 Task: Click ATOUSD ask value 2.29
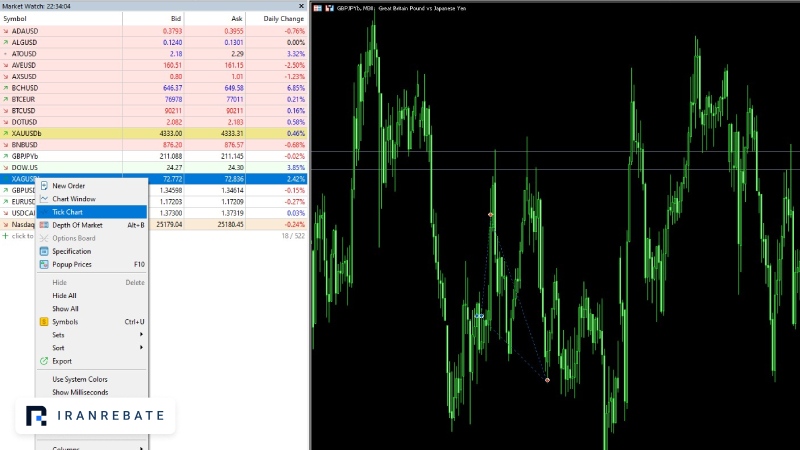click(237, 54)
